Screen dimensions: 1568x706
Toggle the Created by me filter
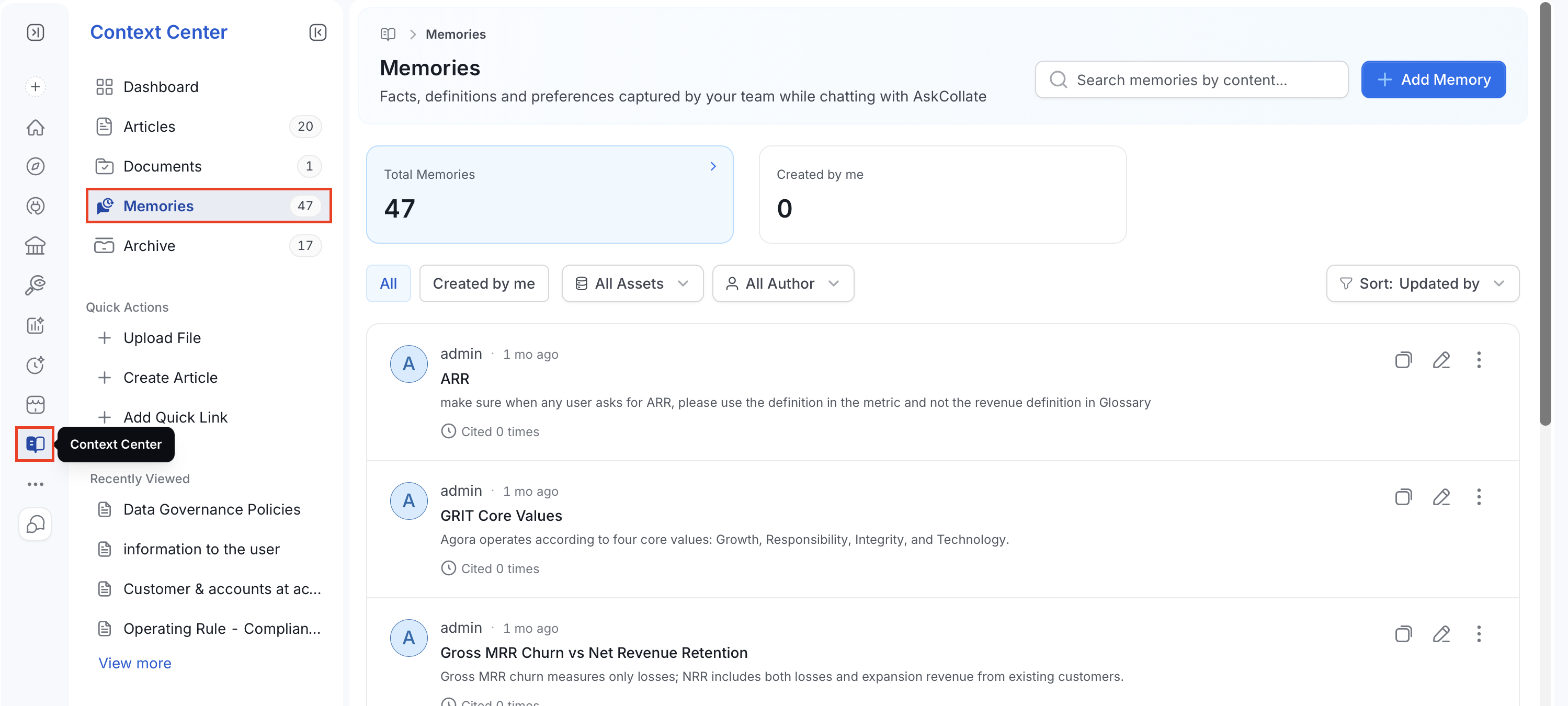[484, 283]
